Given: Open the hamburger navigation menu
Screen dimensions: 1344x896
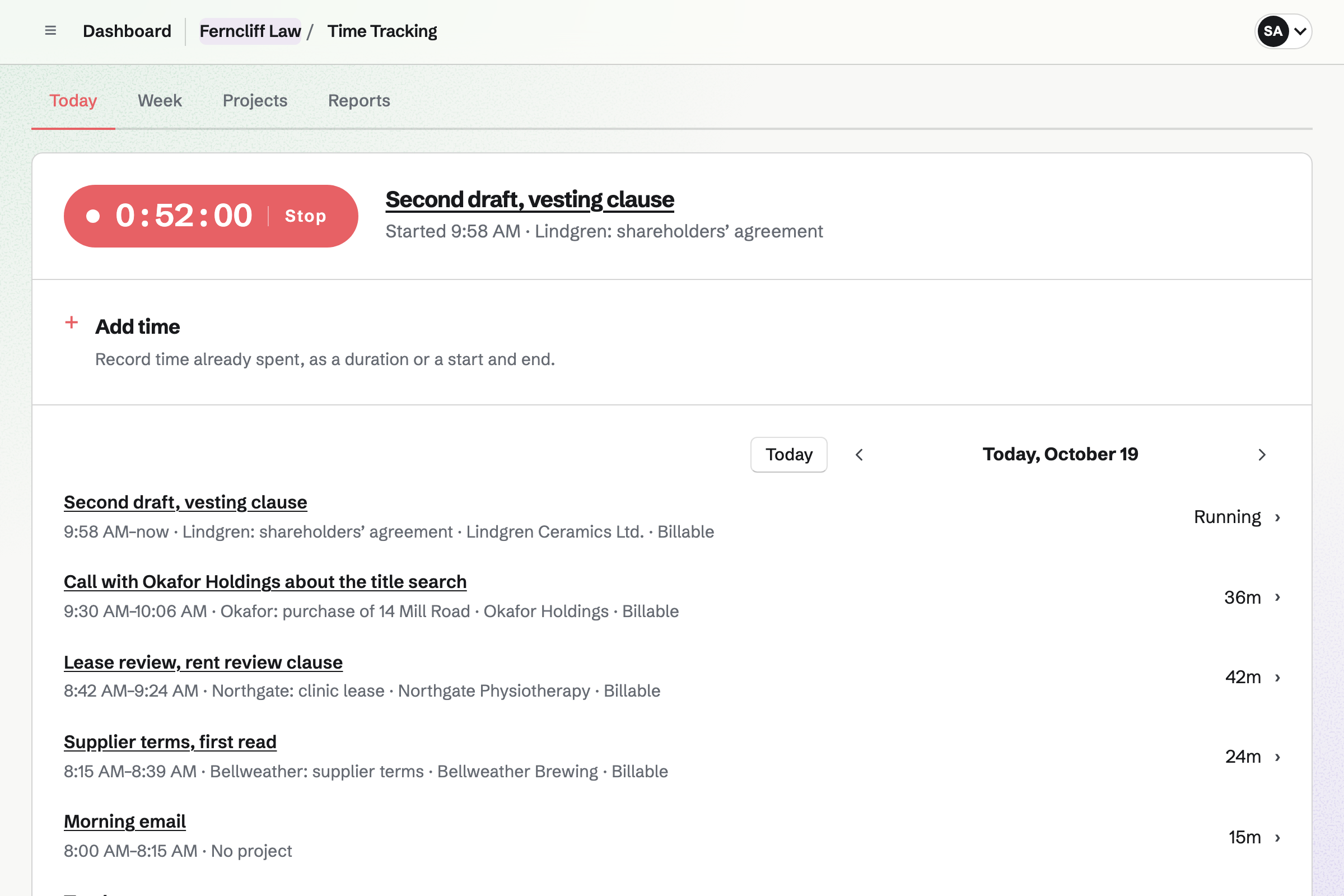Looking at the screenshot, I should pos(50,31).
